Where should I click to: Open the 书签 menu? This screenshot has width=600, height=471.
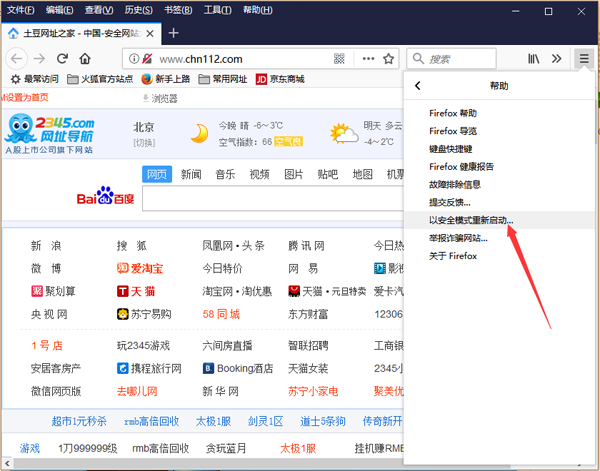(x=178, y=10)
